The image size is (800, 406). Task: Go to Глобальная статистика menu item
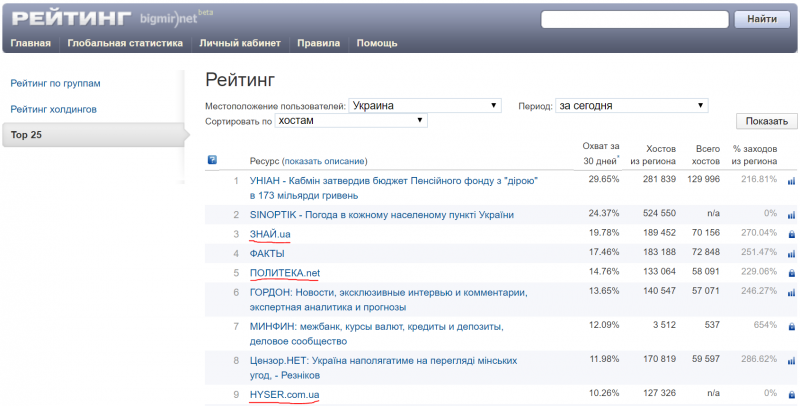click(125, 43)
